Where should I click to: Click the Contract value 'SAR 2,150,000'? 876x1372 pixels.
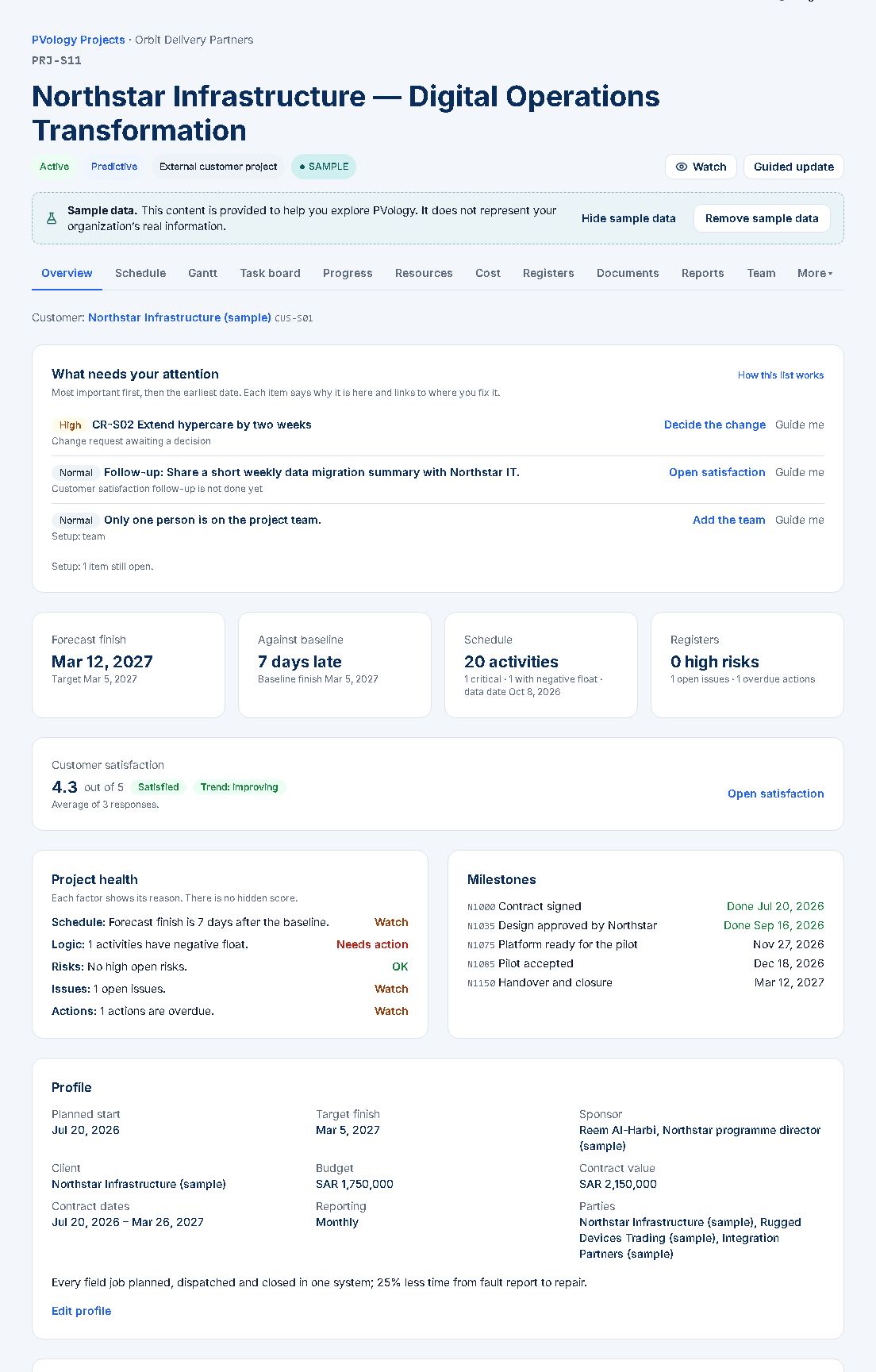[x=618, y=1184]
